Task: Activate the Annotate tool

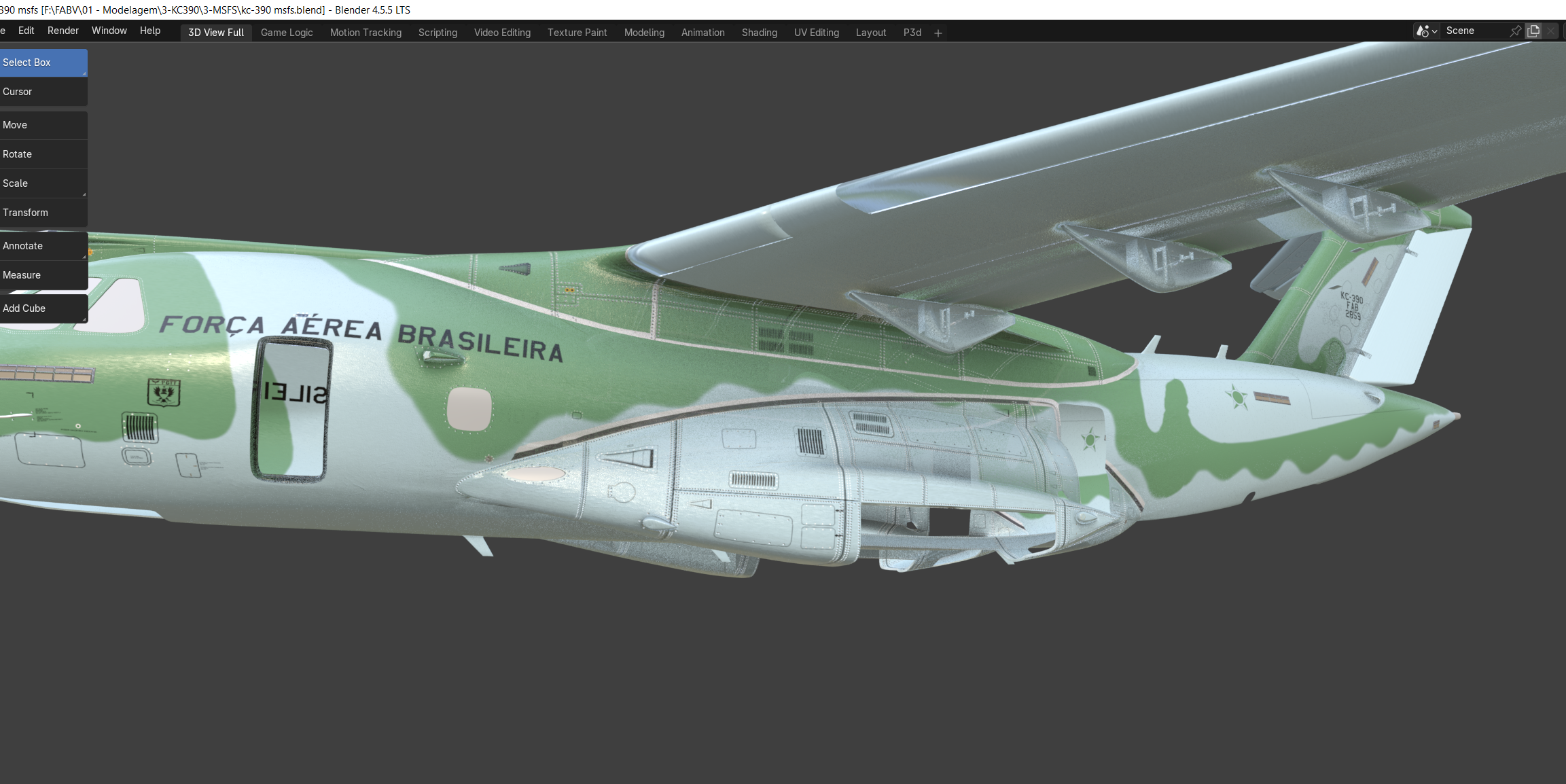Action: coord(43,246)
